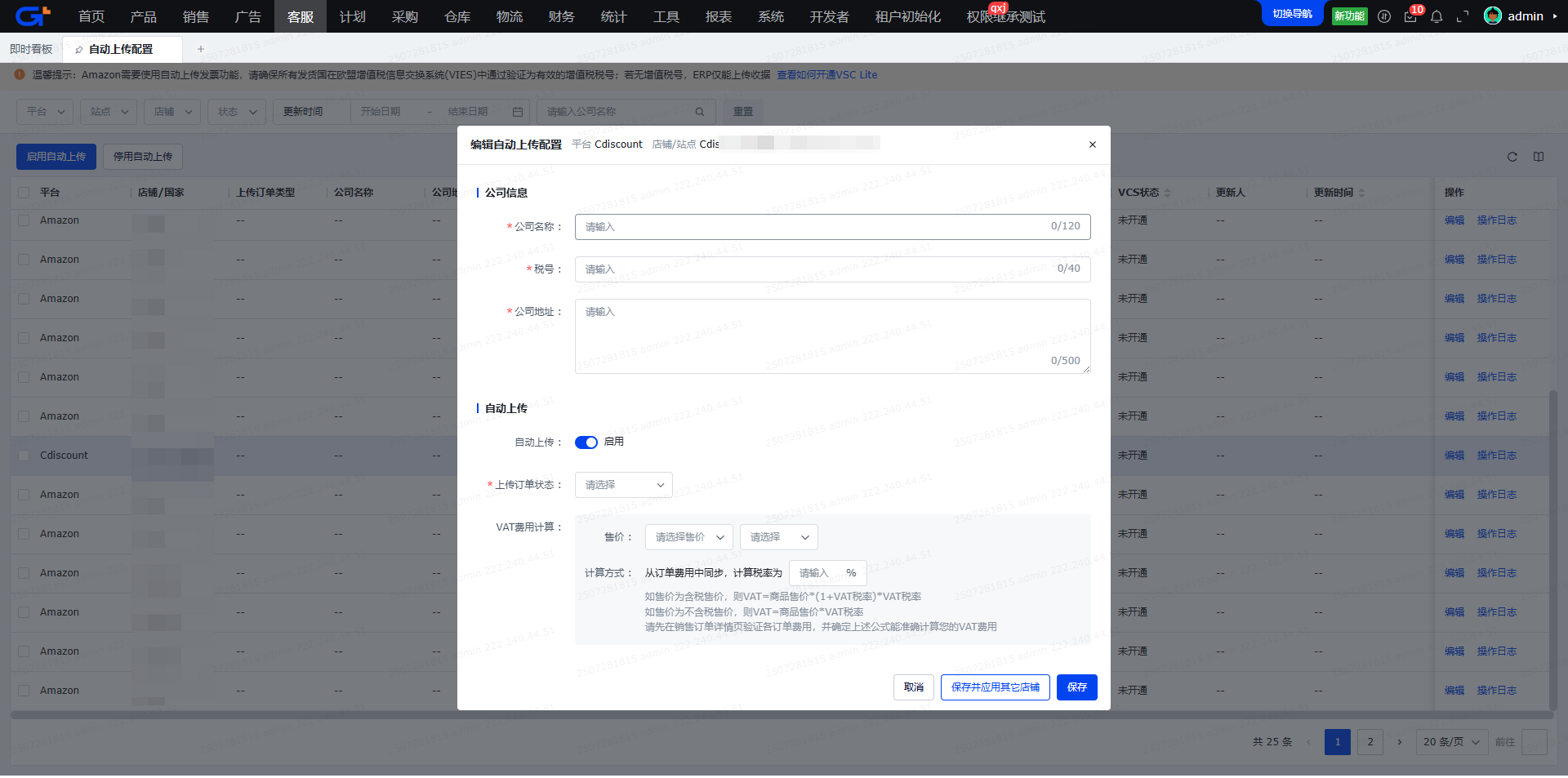Click the search icon in company name field

(x=700, y=112)
